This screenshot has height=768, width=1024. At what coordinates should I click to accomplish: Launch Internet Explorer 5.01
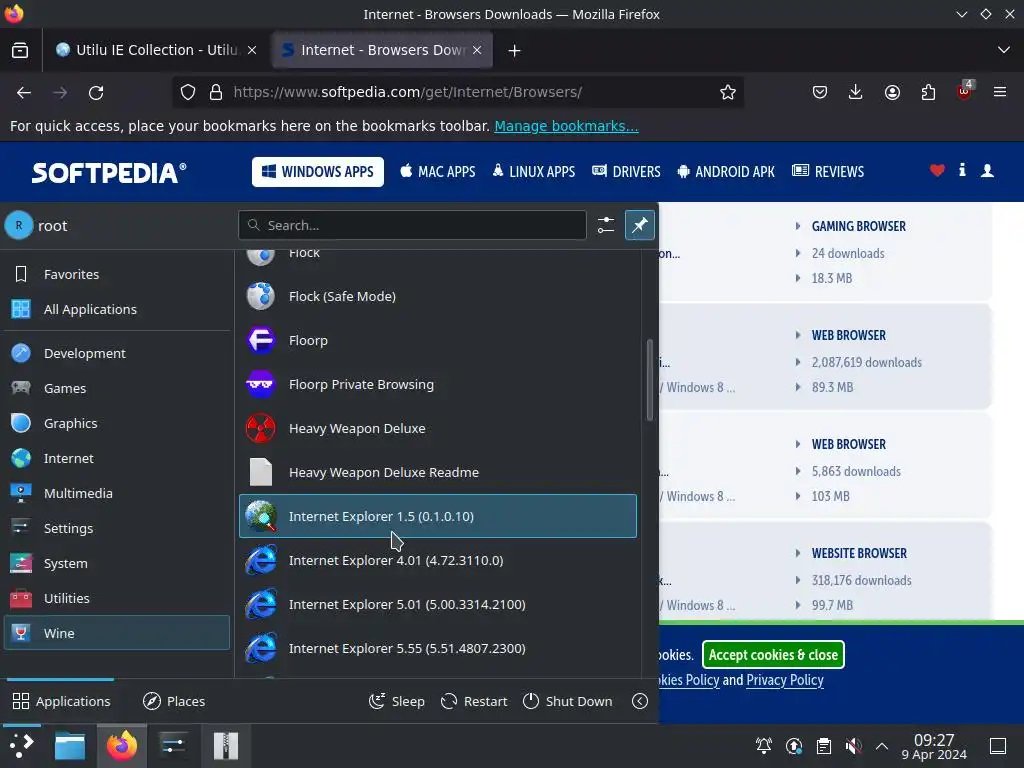pyautogui.click(x=438, y=604)
